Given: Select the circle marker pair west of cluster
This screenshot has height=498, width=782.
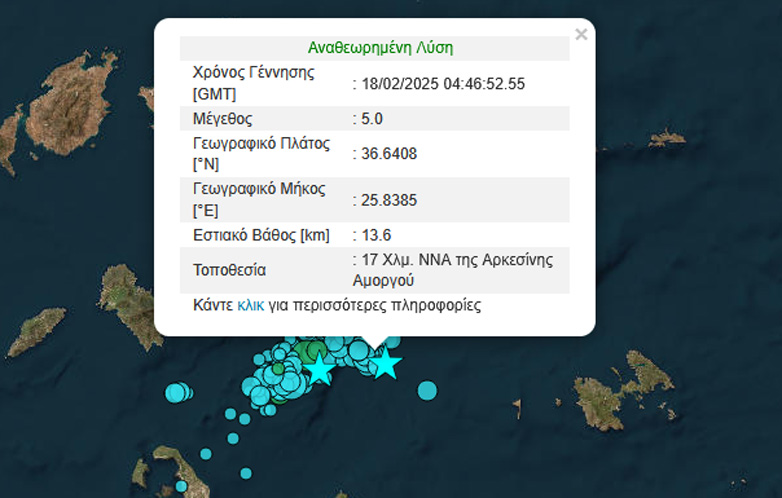Looking at the screenshot, I should (x=177, y=393).
